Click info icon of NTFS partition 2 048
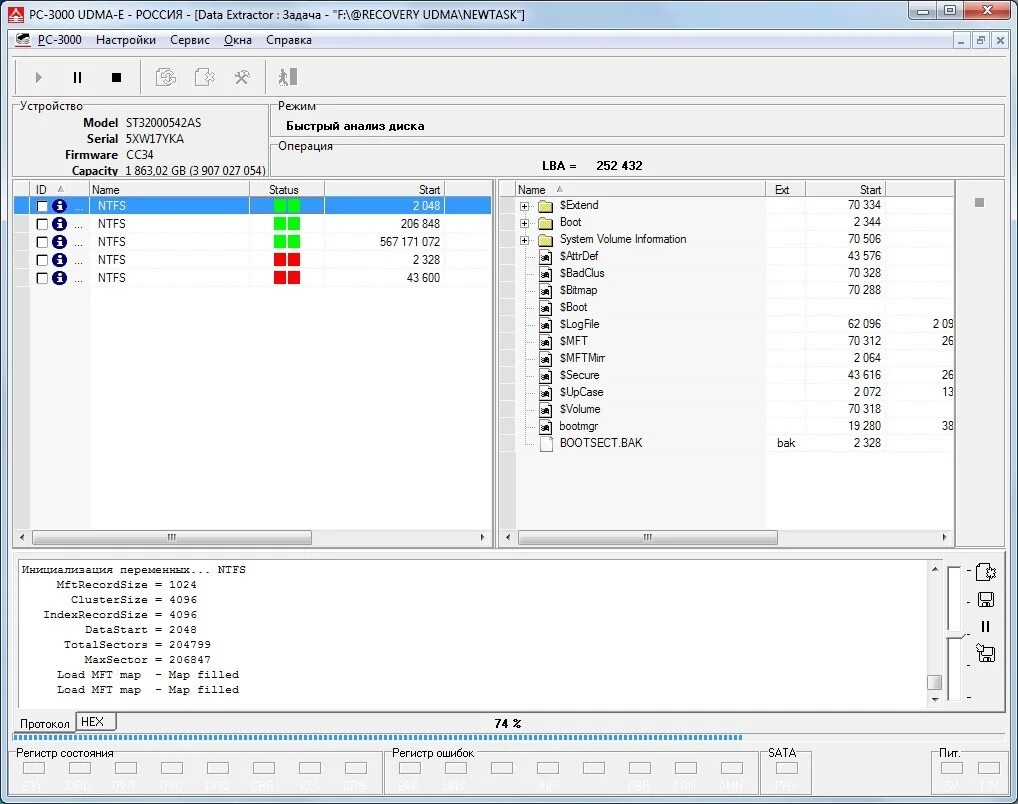 (x=59, y=206)
